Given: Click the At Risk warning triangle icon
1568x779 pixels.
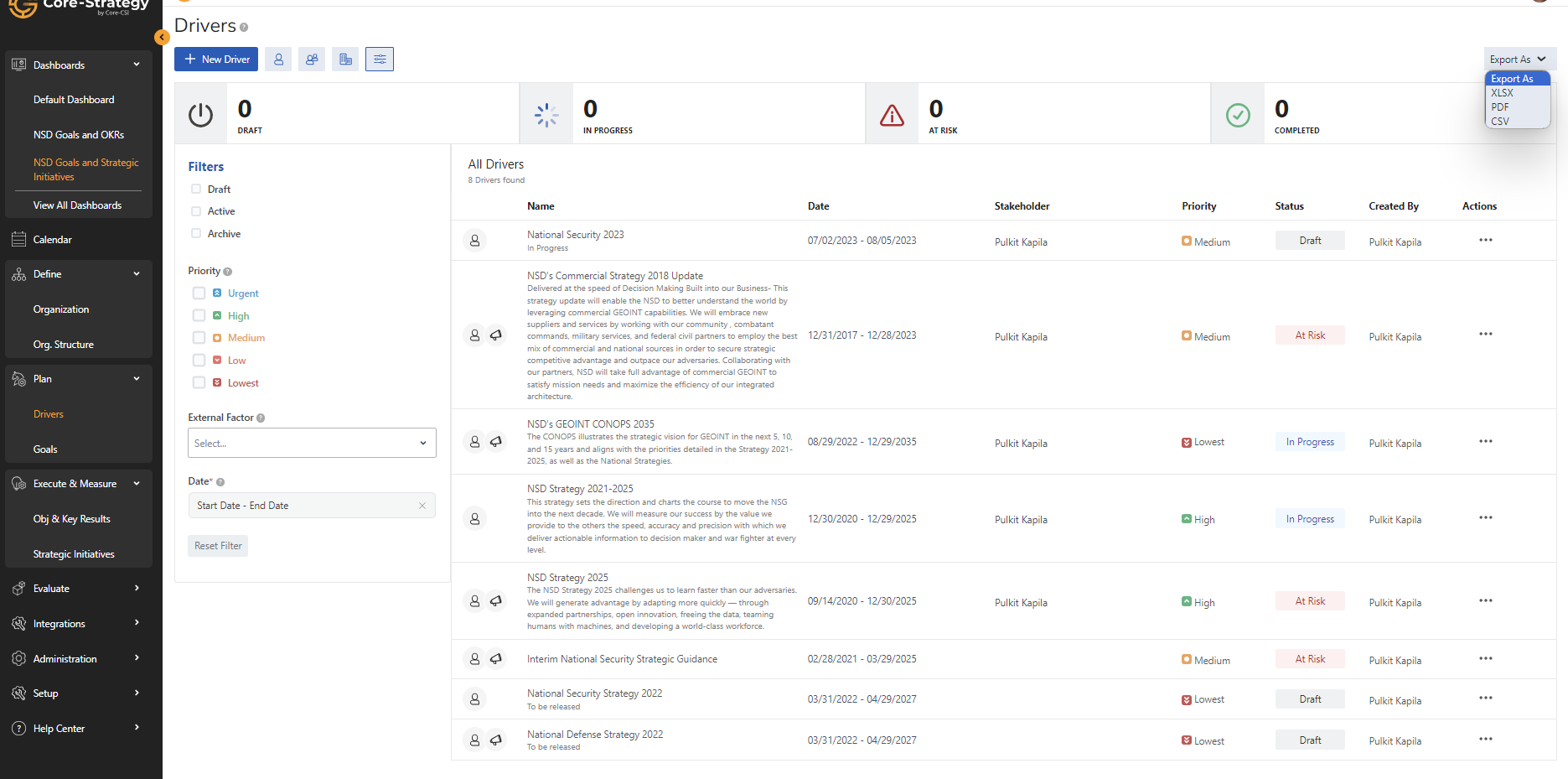Looking at the screenshot, I should (892, 115).
